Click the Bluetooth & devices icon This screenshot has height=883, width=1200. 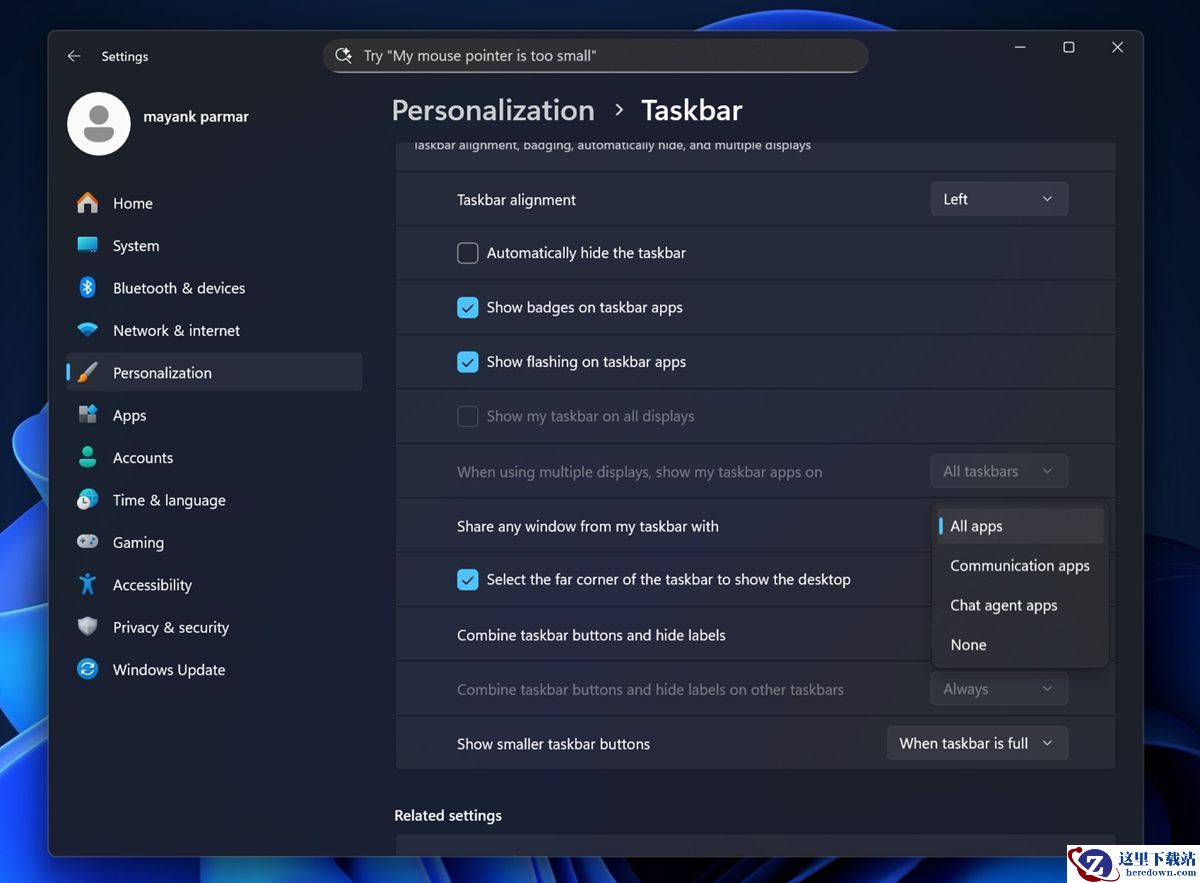pyautogui.click(x=88, y=288)
